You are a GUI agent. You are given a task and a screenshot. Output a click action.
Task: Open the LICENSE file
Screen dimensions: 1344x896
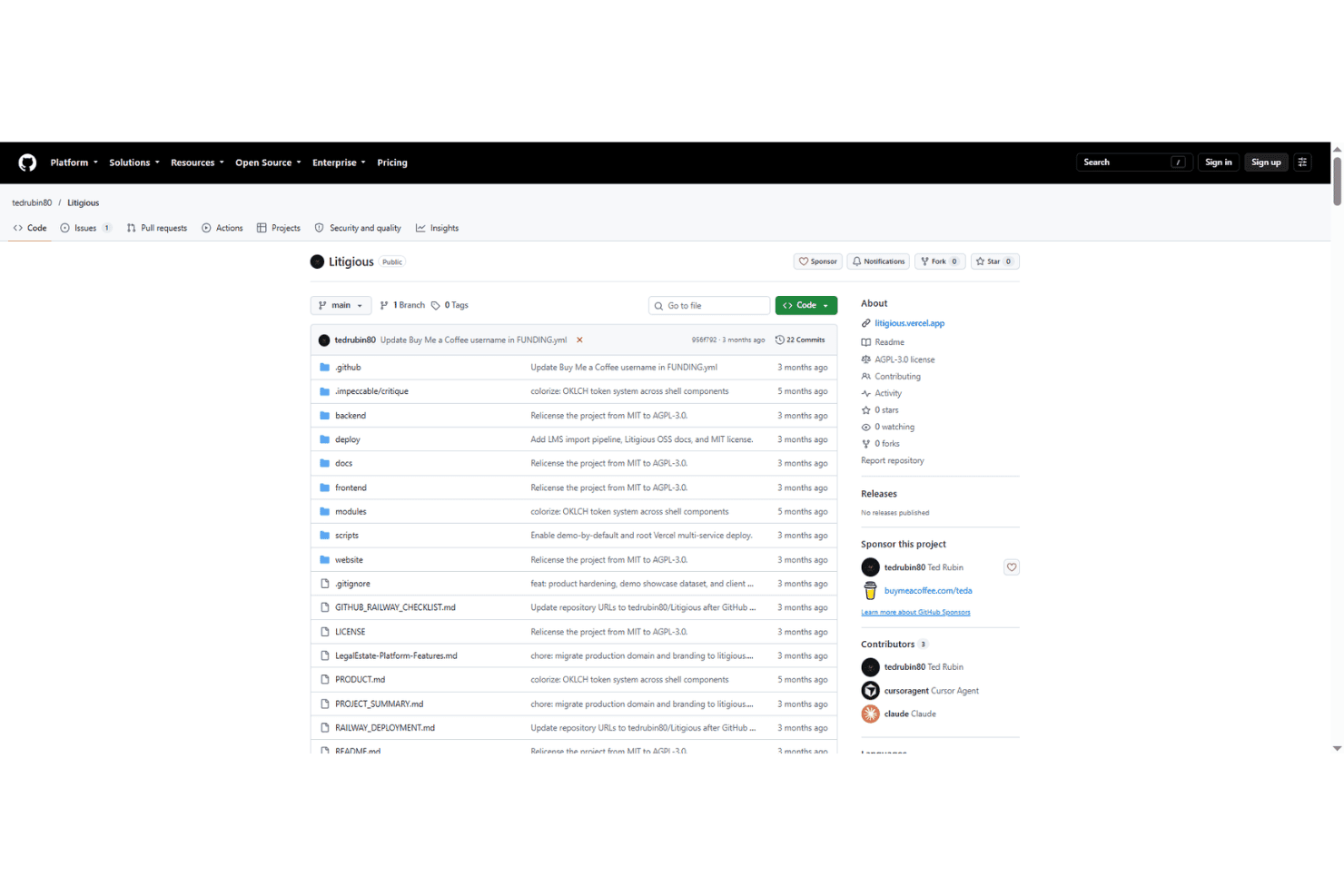[351, 632]
